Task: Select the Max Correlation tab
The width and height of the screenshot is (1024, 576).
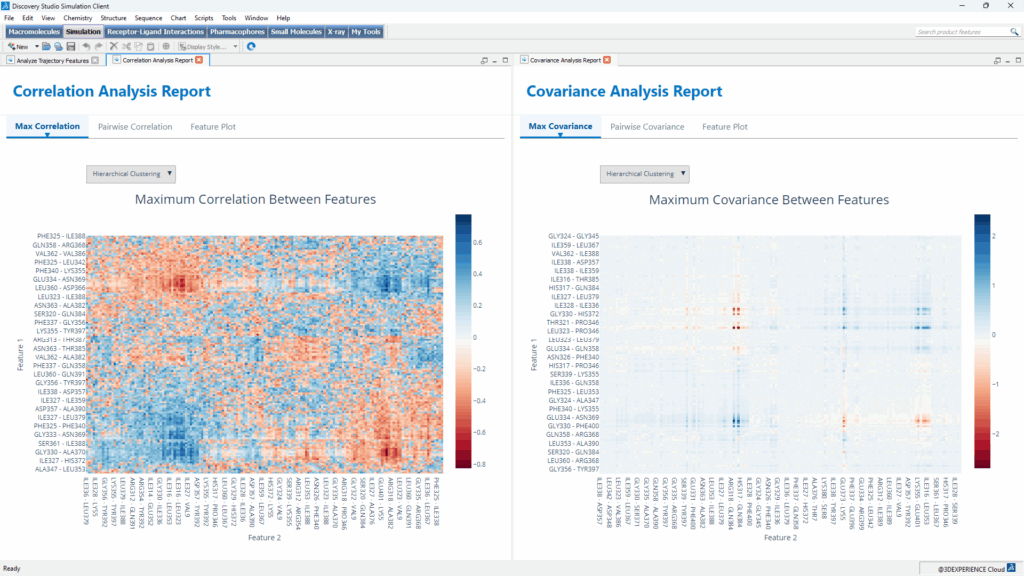Action: [47, 127]
